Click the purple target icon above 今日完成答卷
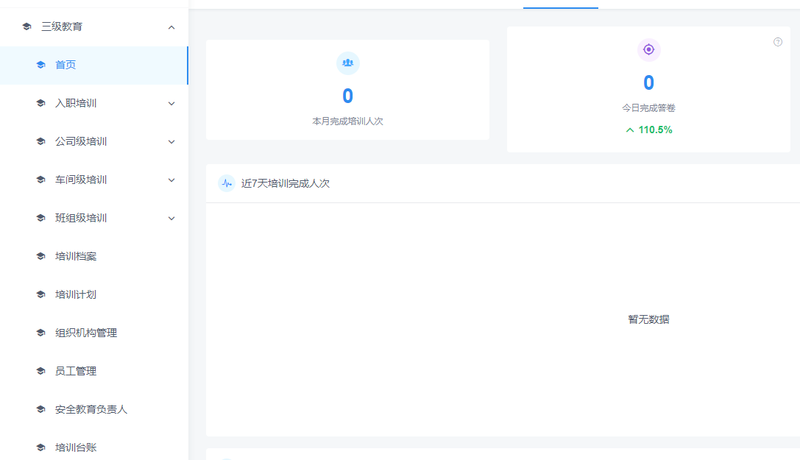This screenshot has width=800, height=460. [x=649, y=49]
